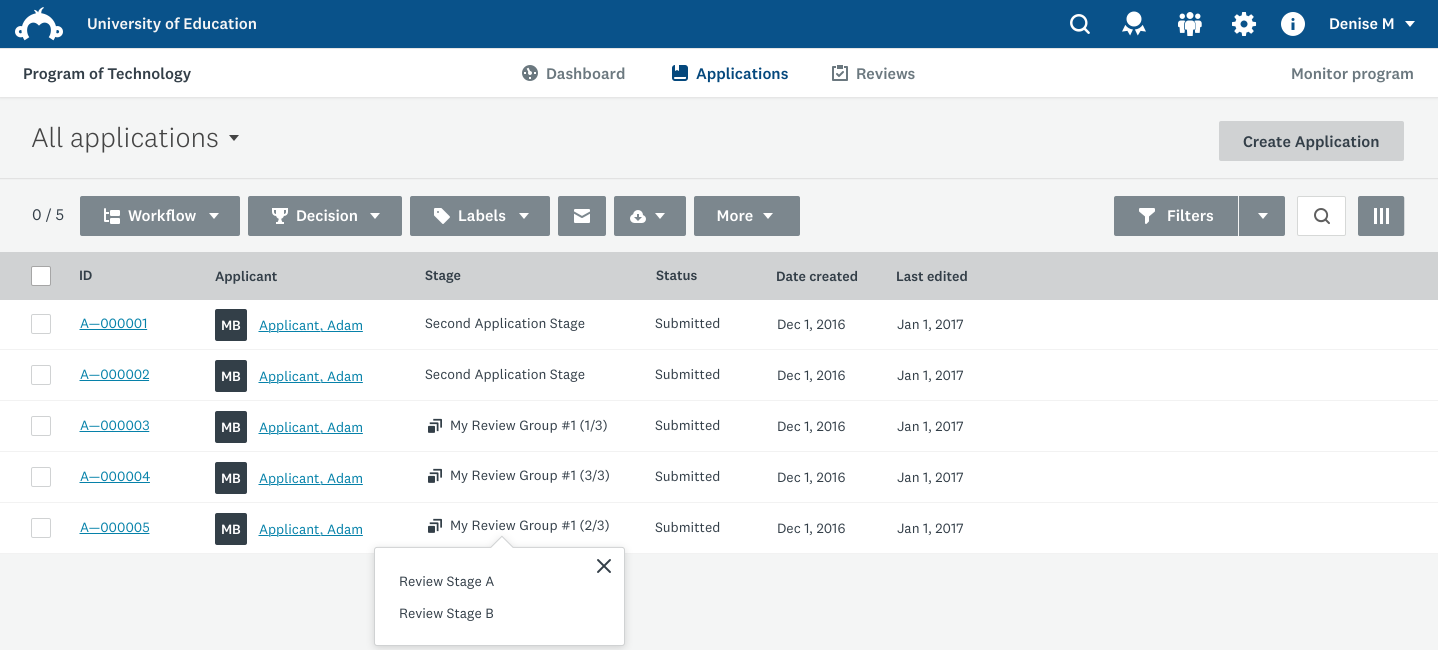
Task: Select Review Stage B in the popup
Action: click(x=446, y=613)
